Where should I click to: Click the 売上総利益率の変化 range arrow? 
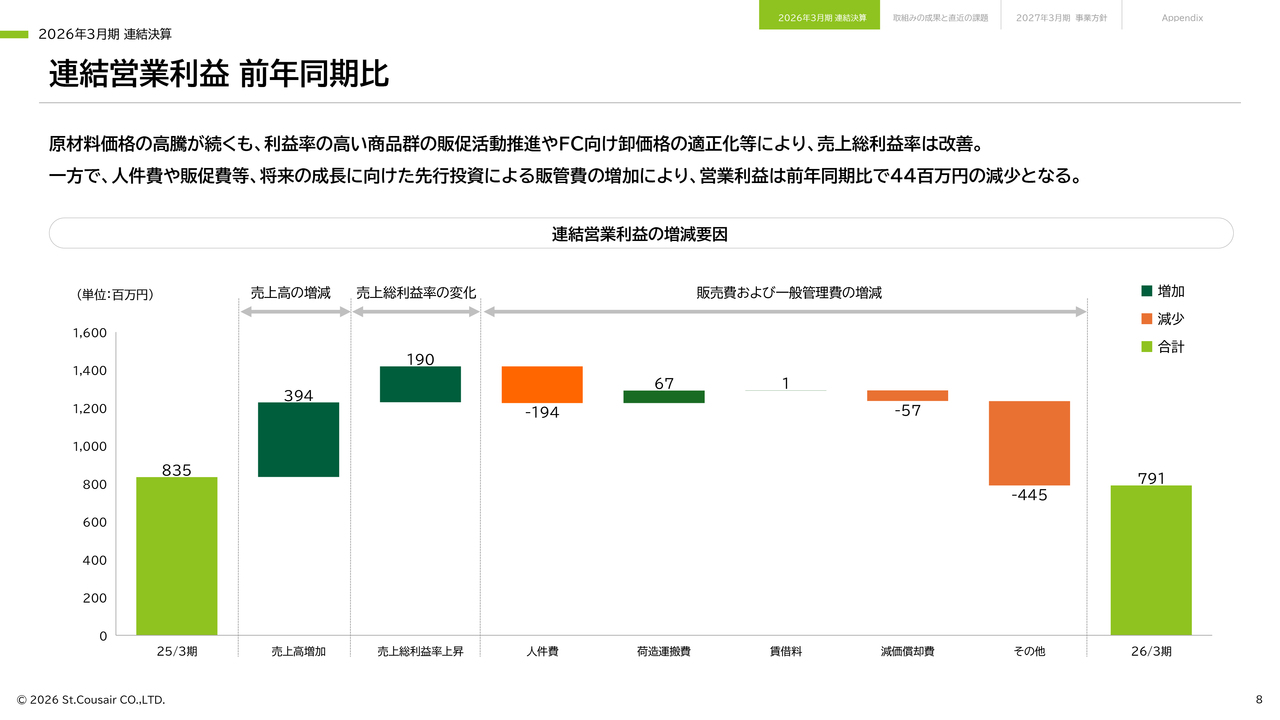[x=416, y=312]
